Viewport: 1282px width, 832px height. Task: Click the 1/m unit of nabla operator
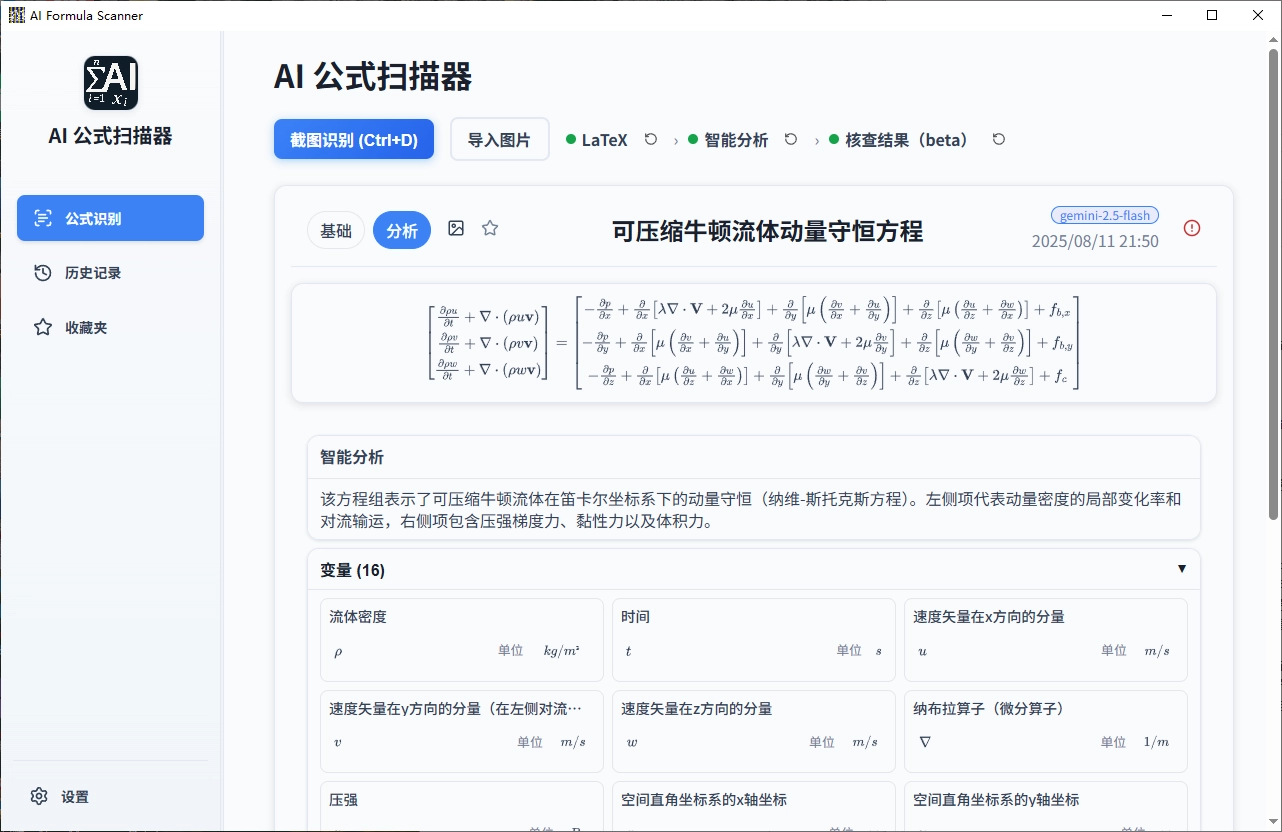tap(1155, 742)
